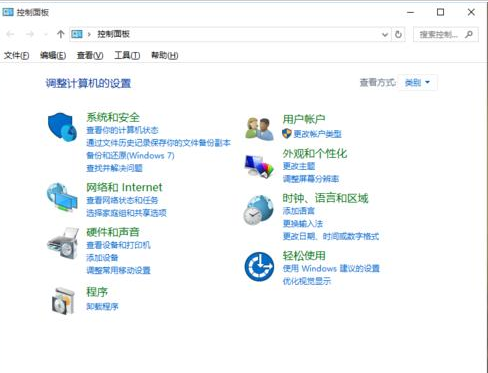Click 使用 Windows 建议的设置 link

(x=331, y=268)
